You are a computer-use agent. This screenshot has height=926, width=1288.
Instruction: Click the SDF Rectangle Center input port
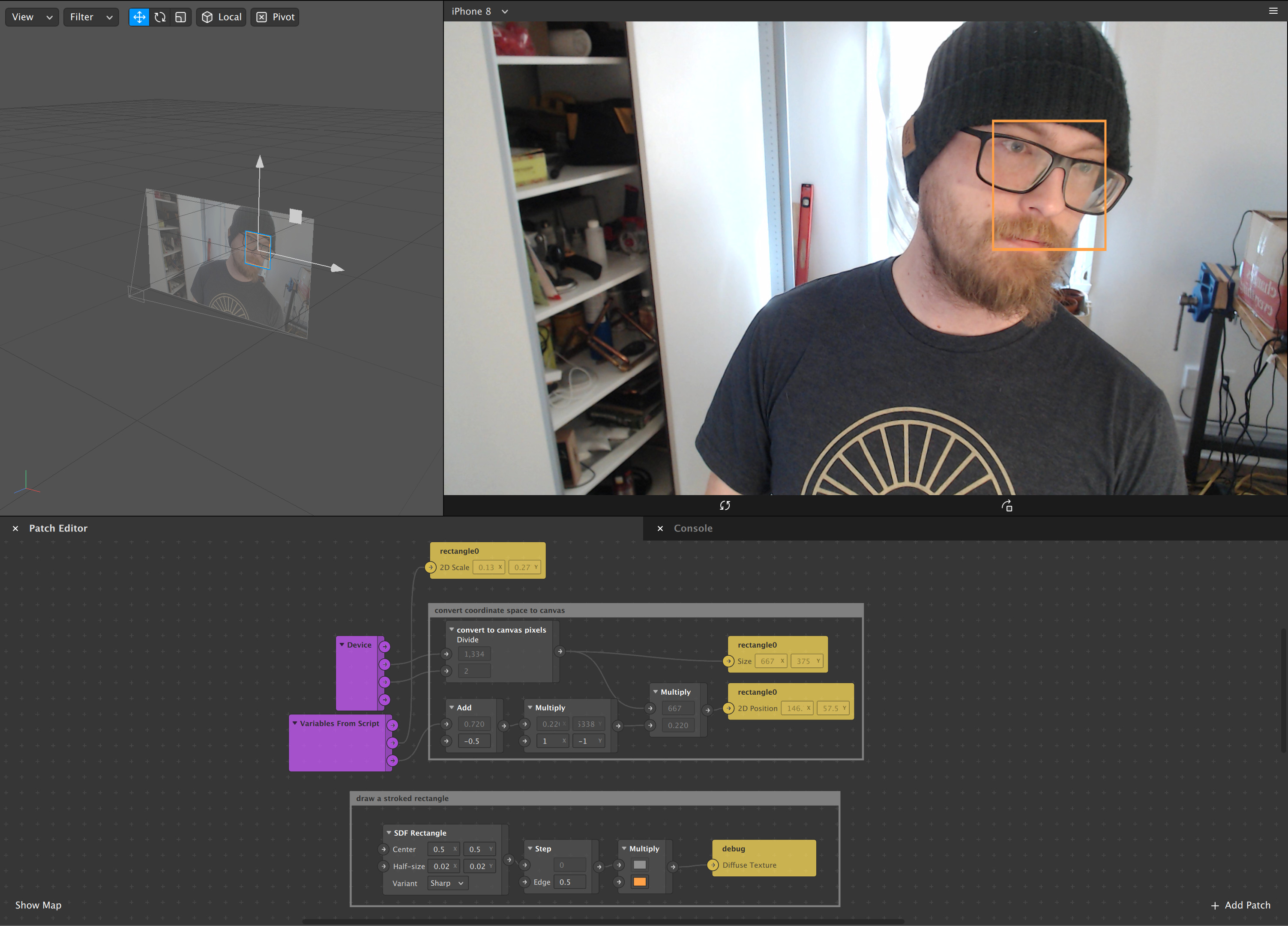(384, 849)
